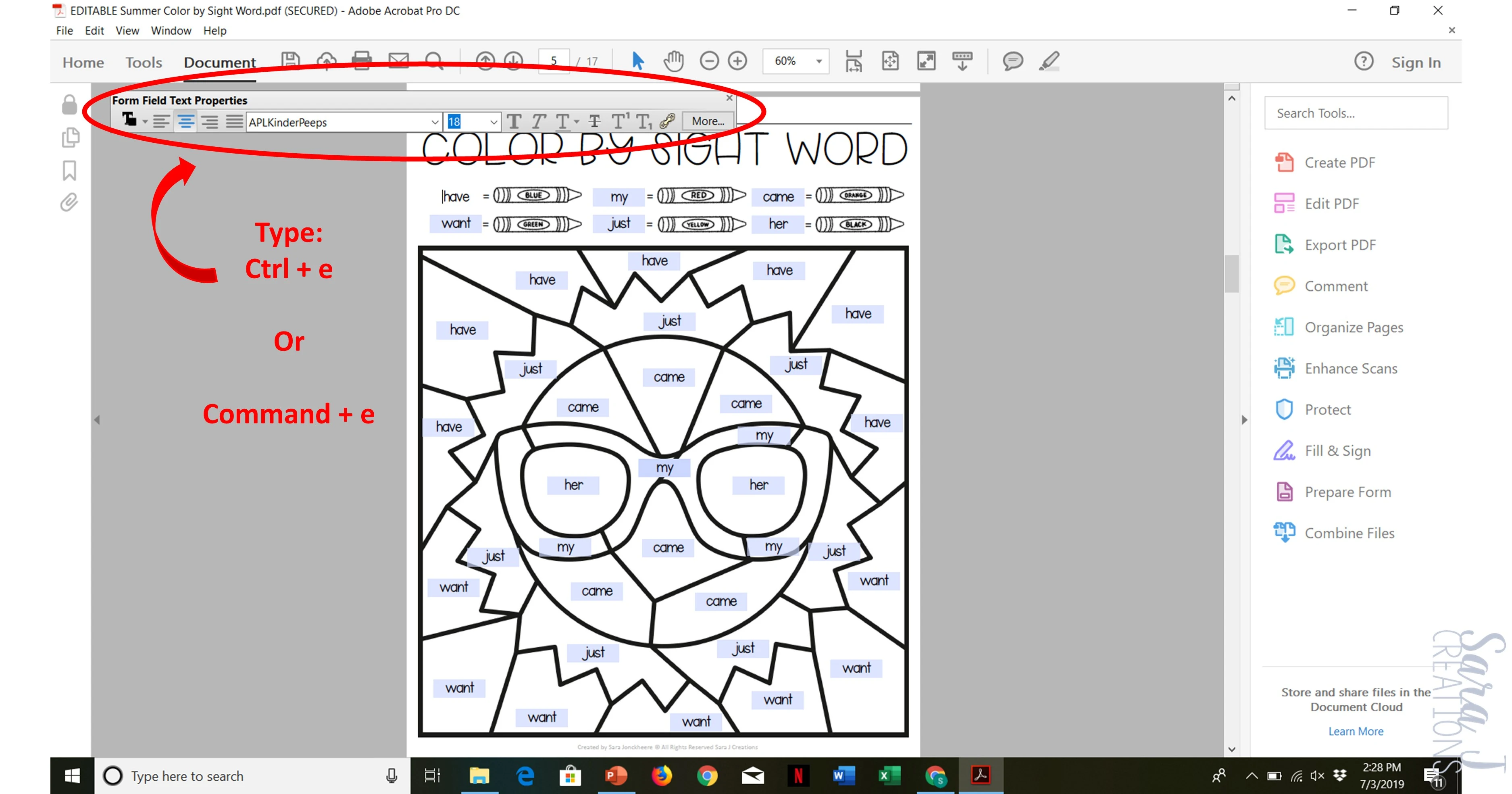1512x794 pixels.
Task: Select the Hand pan tool
Action: tap(673, 61)
